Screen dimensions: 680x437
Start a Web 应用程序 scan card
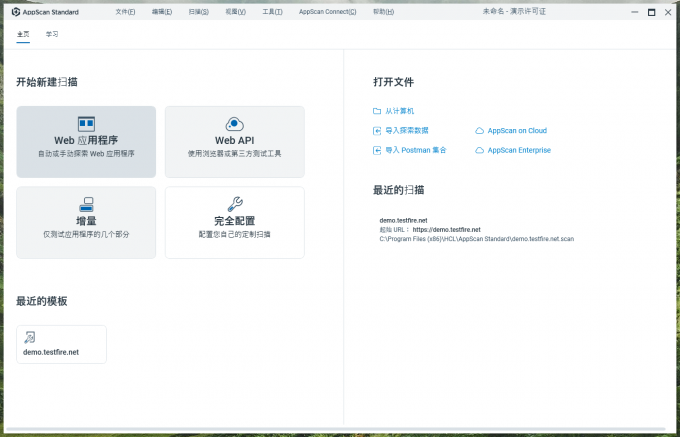pyautogui.click(x=86, y=142)
